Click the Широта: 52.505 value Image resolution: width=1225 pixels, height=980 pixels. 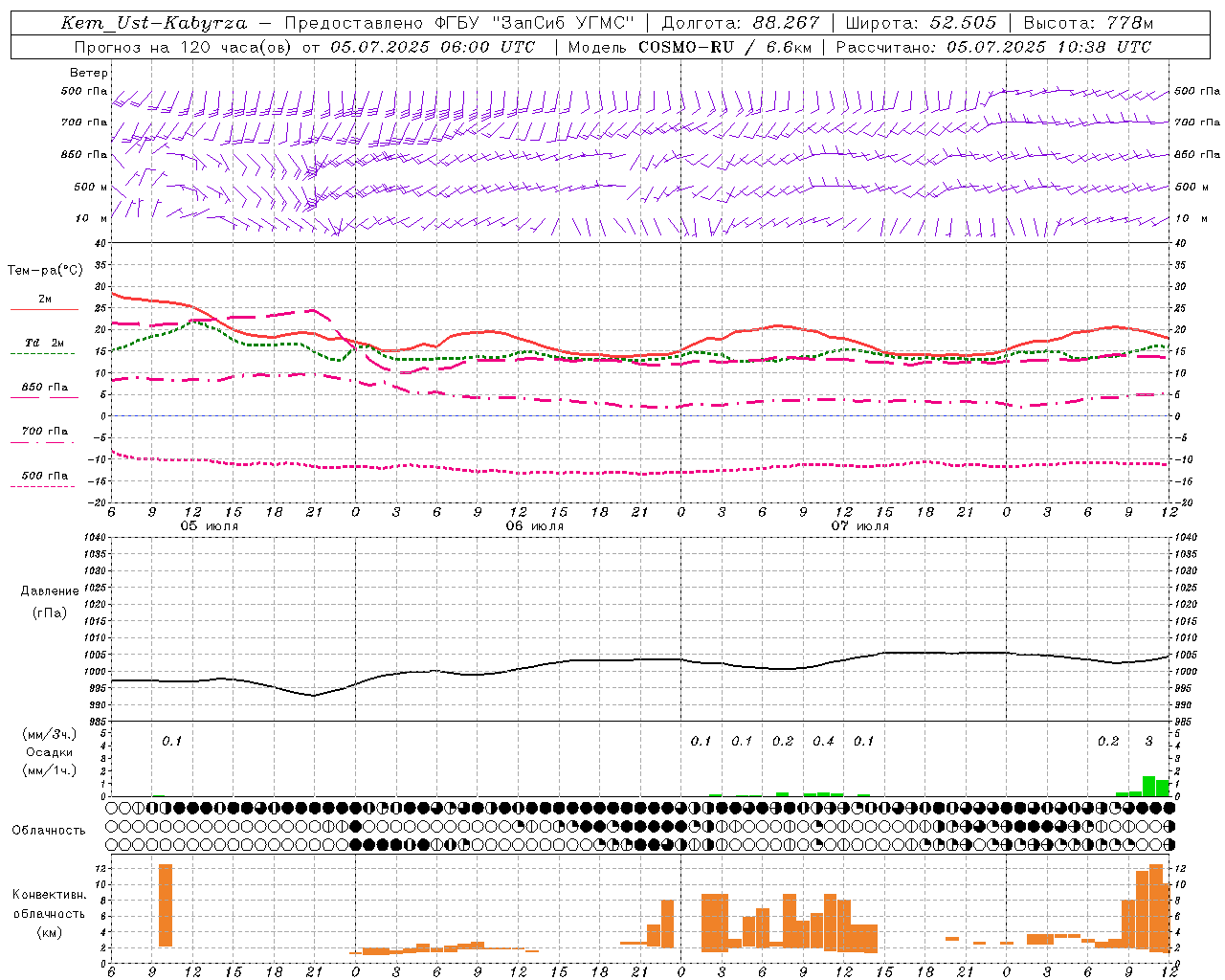[x=921, y=23]
